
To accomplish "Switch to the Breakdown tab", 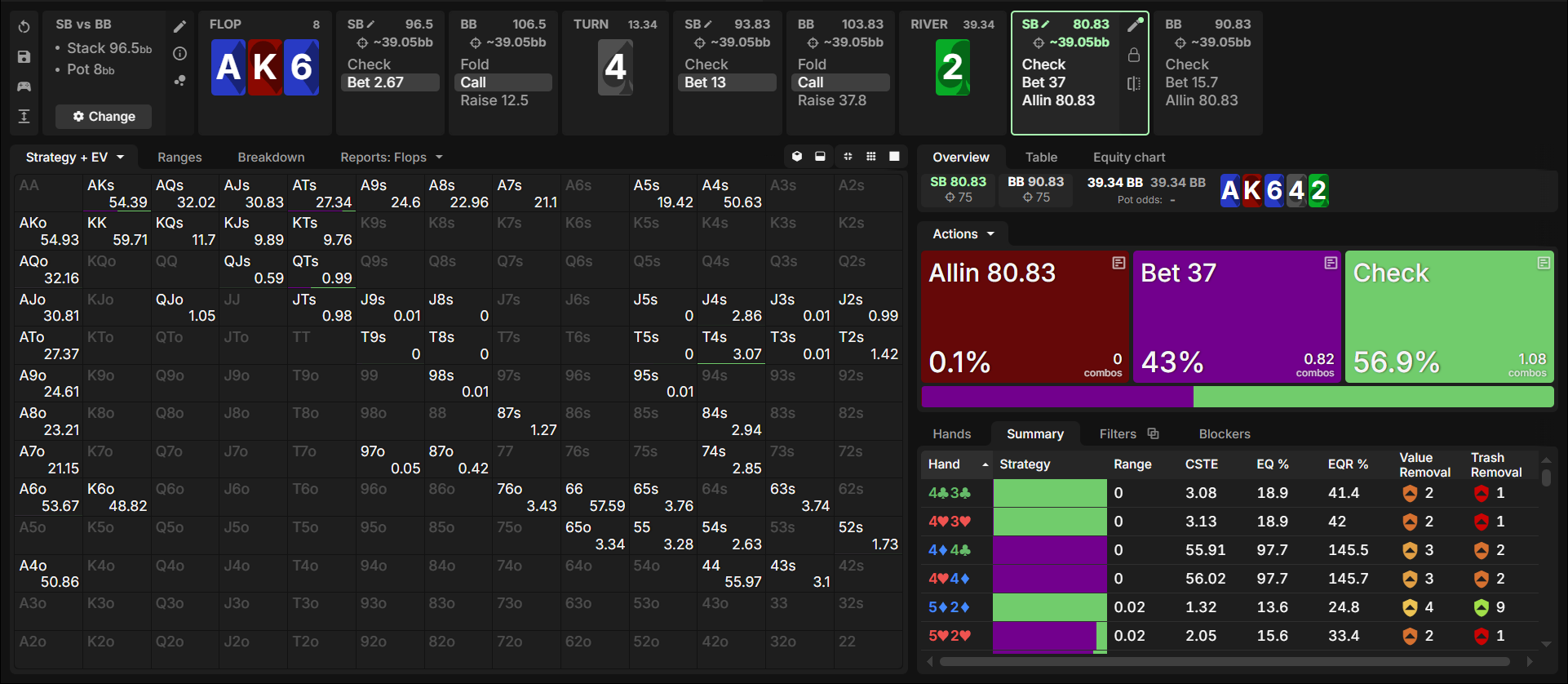I will tap(271, 157).
